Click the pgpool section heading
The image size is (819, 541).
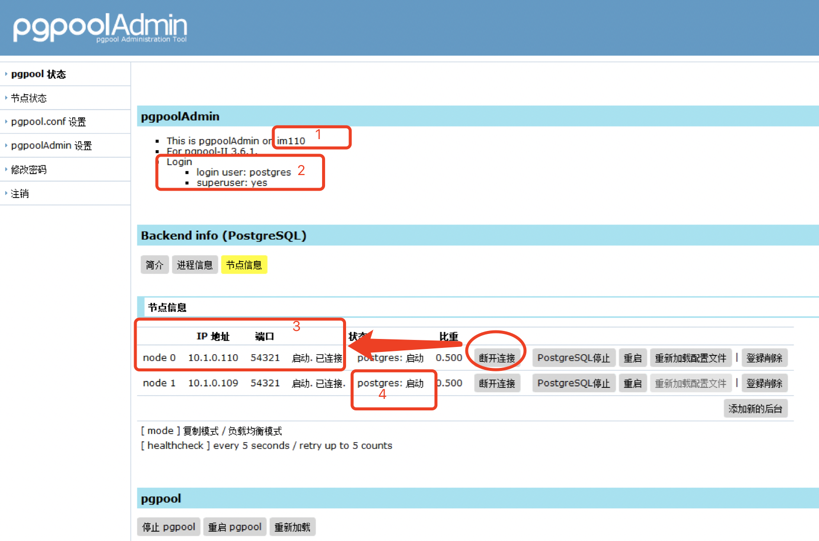coord(161,499)
